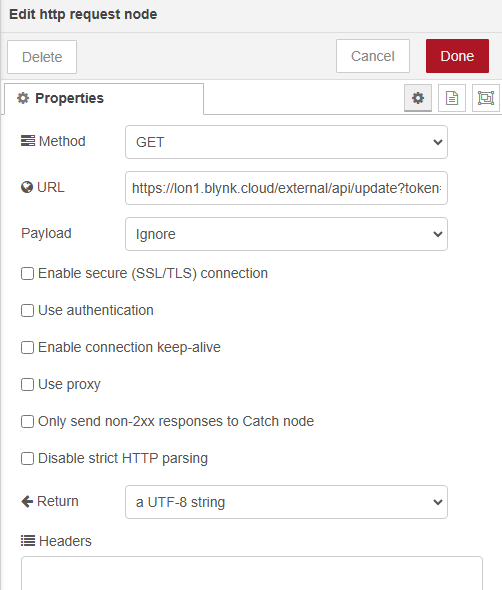This screenshot has width=502, height=590.
Task: Enable secure (SSL/TLS) connection checkbox
Action: click(x=27, y=274)
